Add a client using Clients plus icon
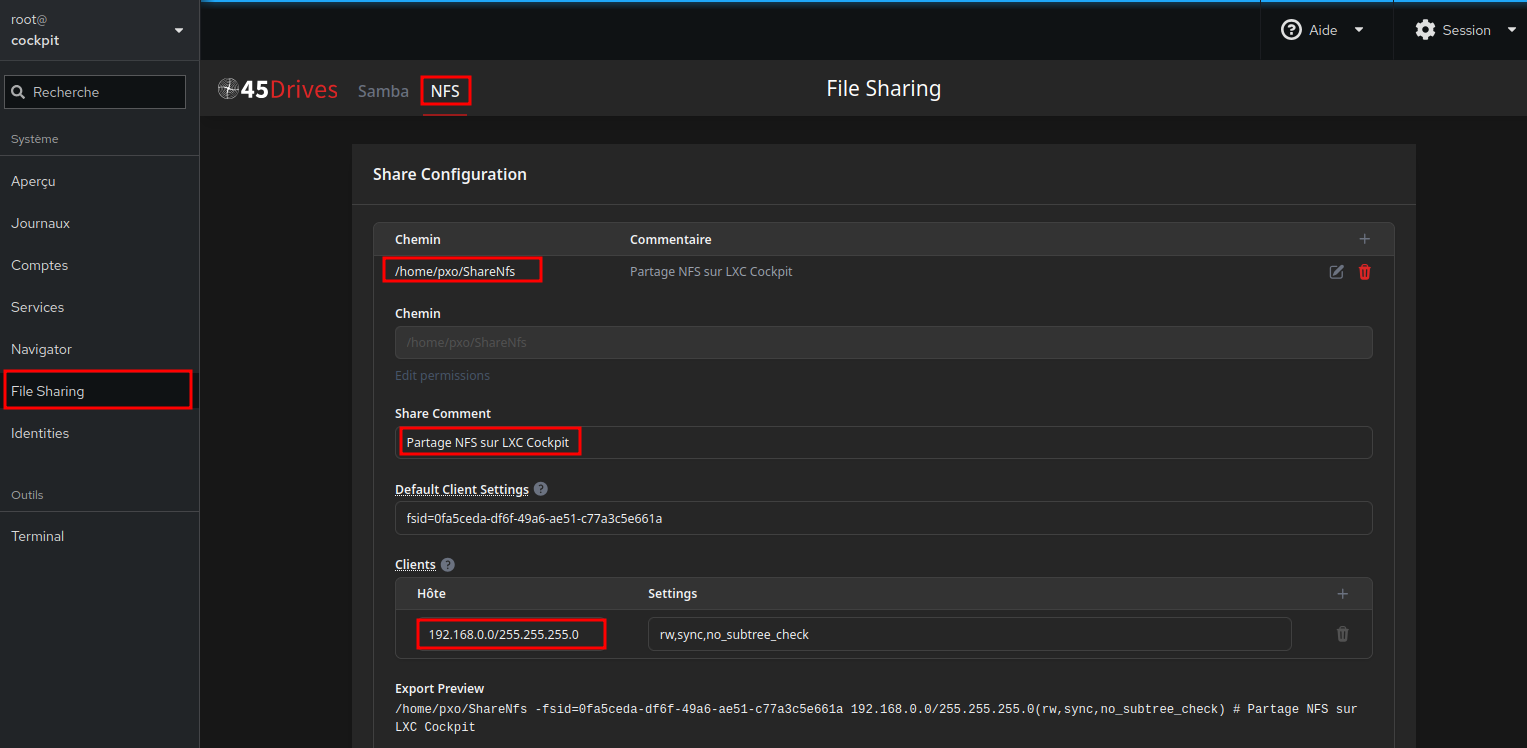The image size is (1527, 748). tap(1342, 594)
